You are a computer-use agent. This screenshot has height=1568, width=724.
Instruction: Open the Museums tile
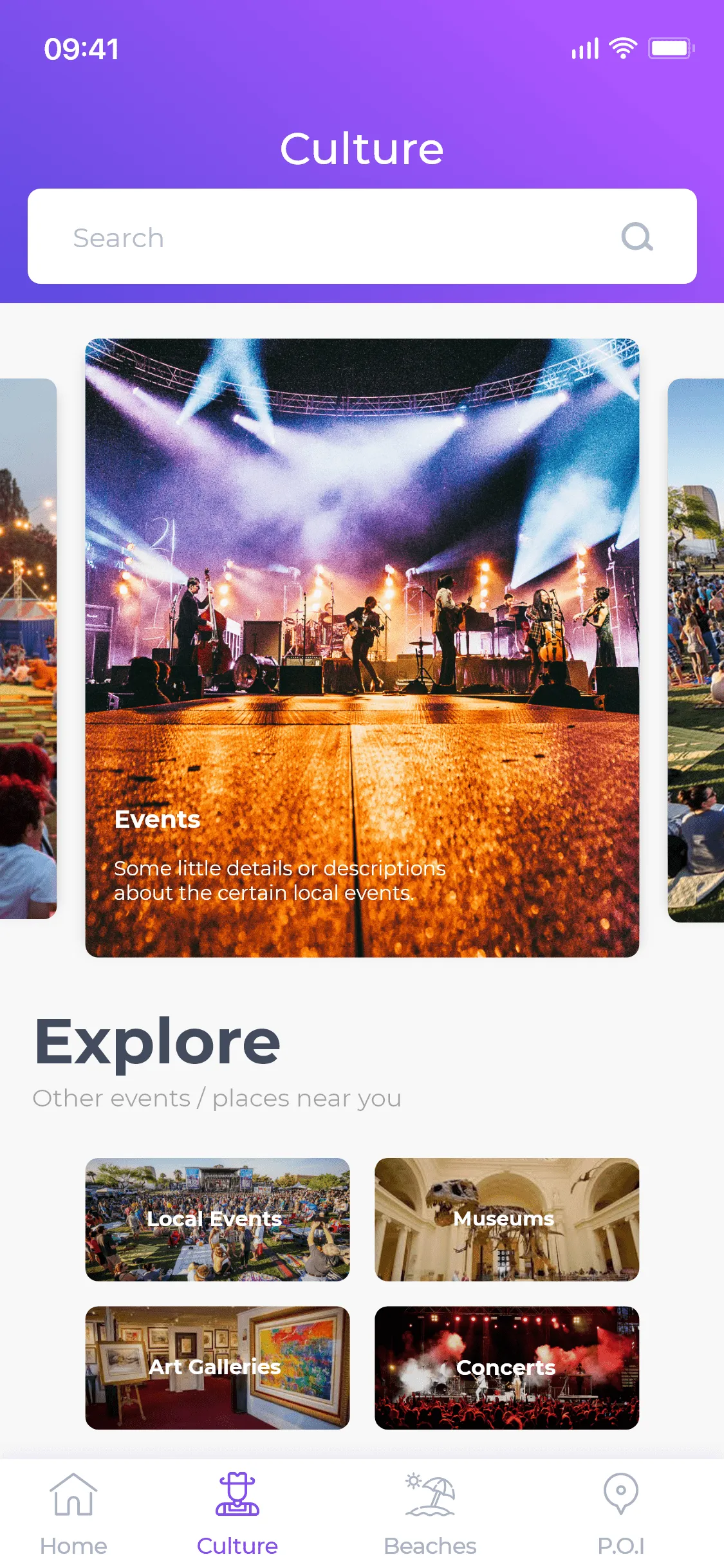coord(506,1219)
